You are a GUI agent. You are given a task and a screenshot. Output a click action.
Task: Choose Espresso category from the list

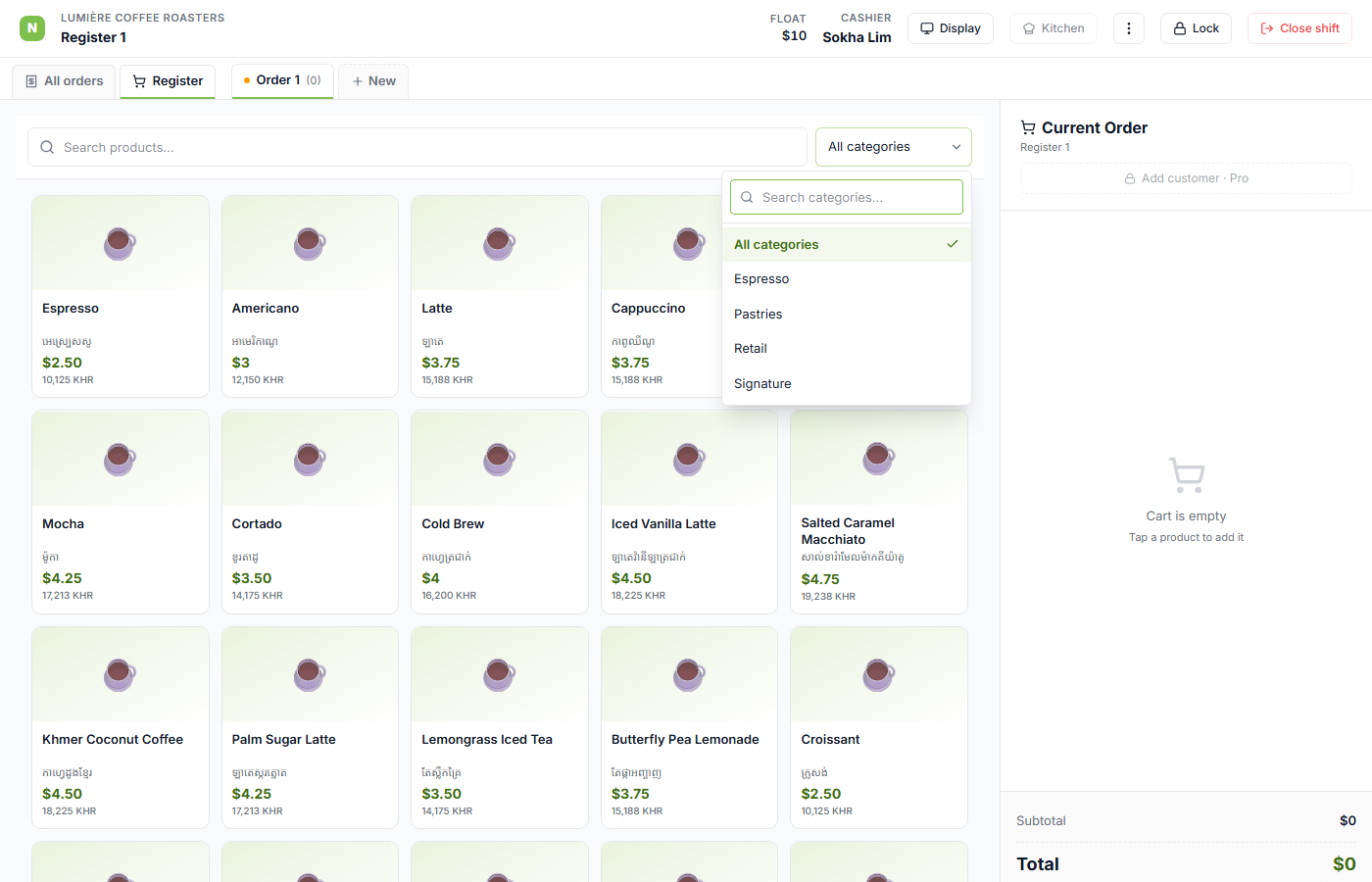point(847,279)
